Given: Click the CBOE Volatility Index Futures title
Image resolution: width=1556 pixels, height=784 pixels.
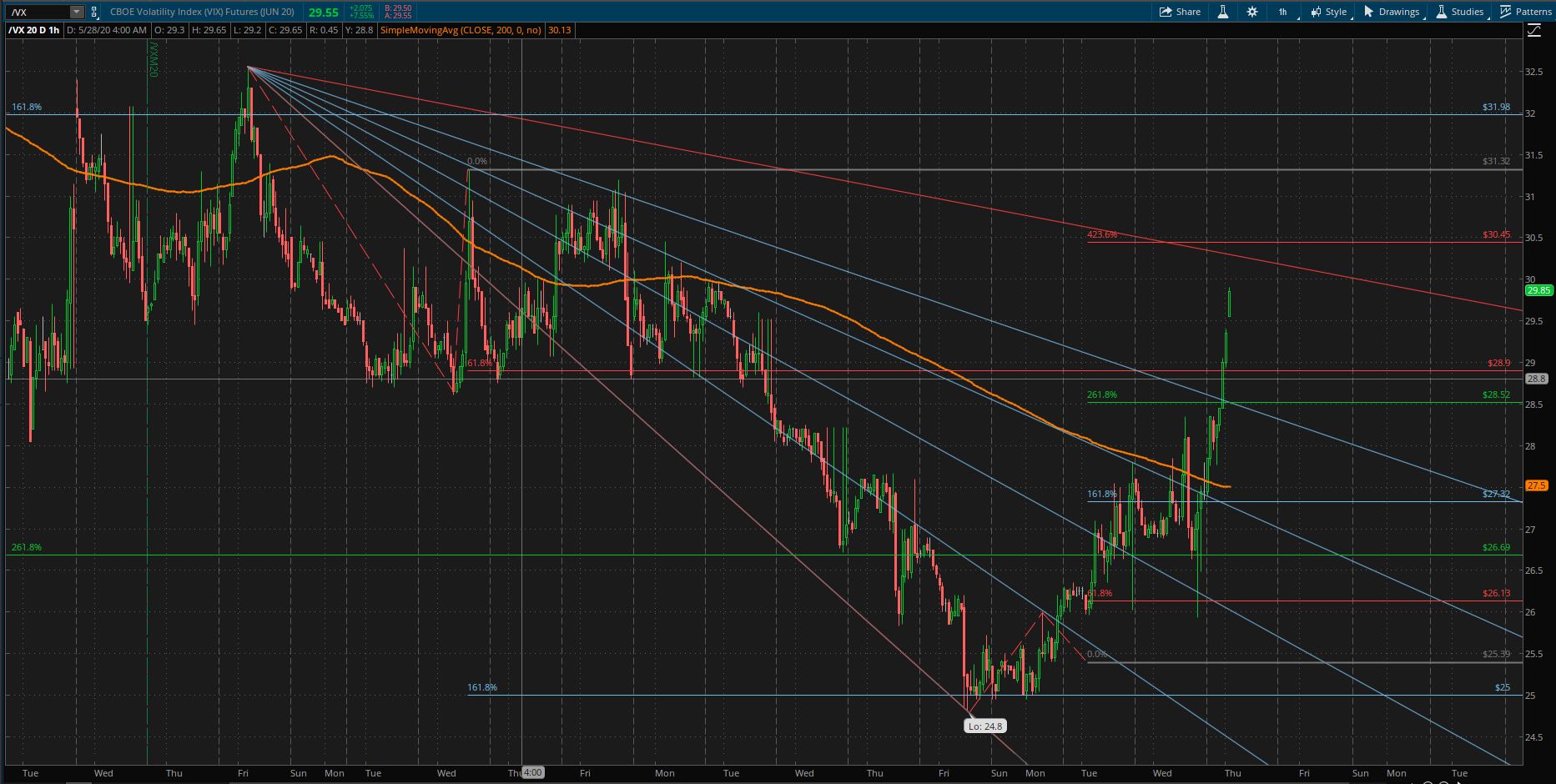Looking at the screenshot, I should click(x=202, y=12).
